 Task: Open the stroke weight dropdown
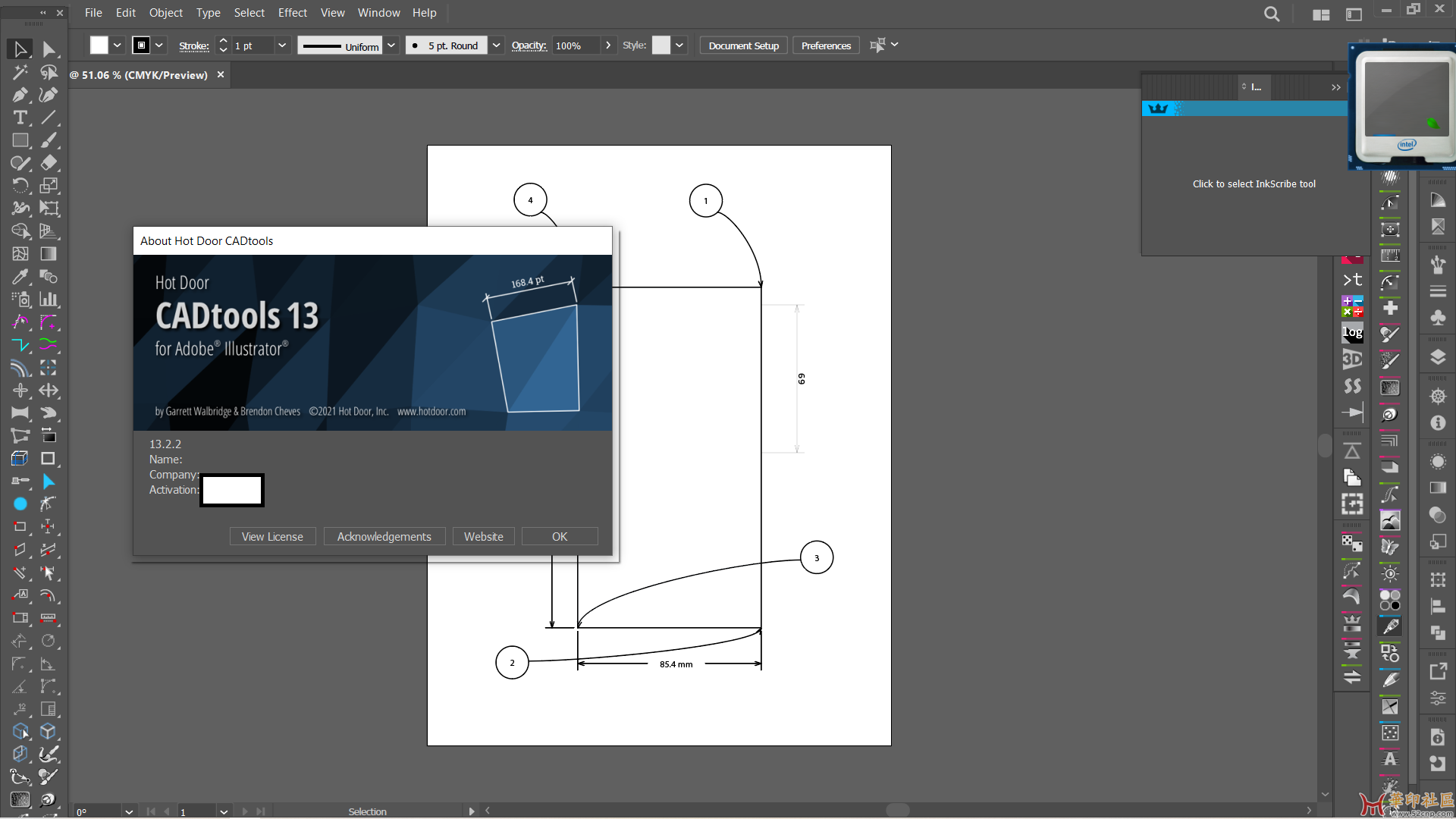coord(282,45)
